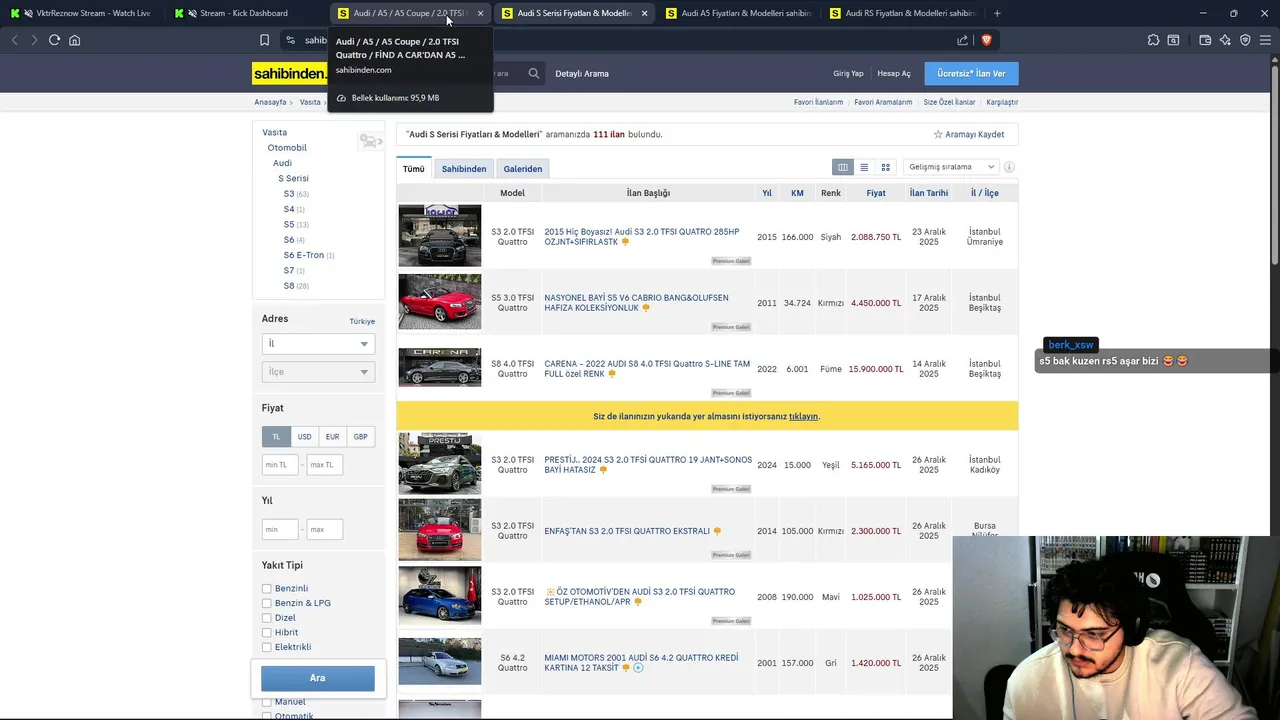The height and width of the screenshot is (720, 1280).
Task: Switch to Audi RS Fiyatları browser tab
Action: pos(902,13)
